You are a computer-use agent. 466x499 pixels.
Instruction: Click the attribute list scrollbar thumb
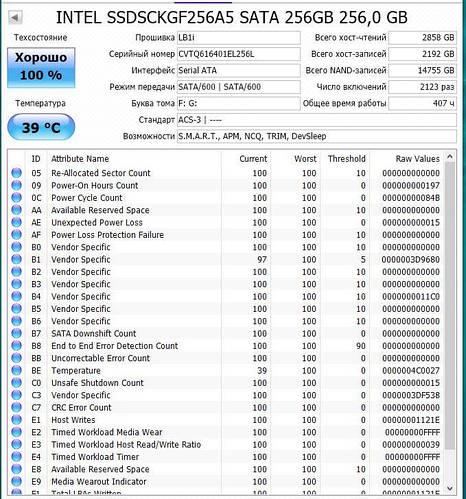[449, 305]
